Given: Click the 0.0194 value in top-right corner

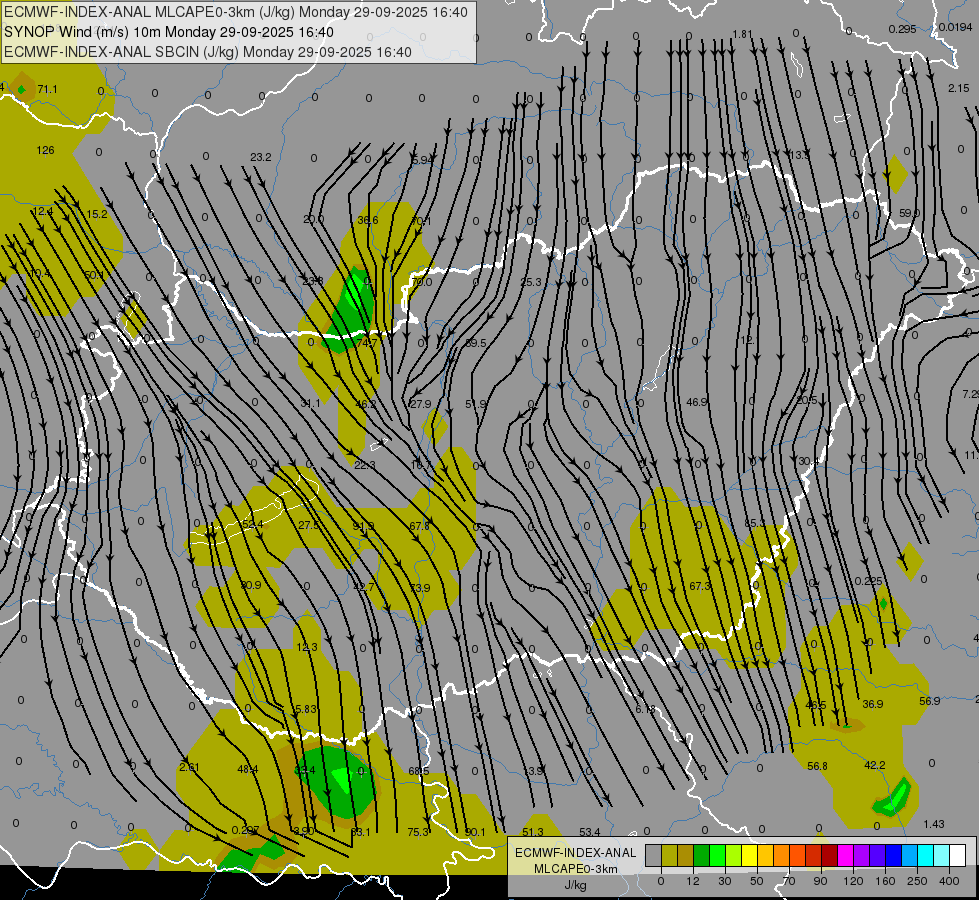Looking at the screenshot, I should tap(955, 27).
